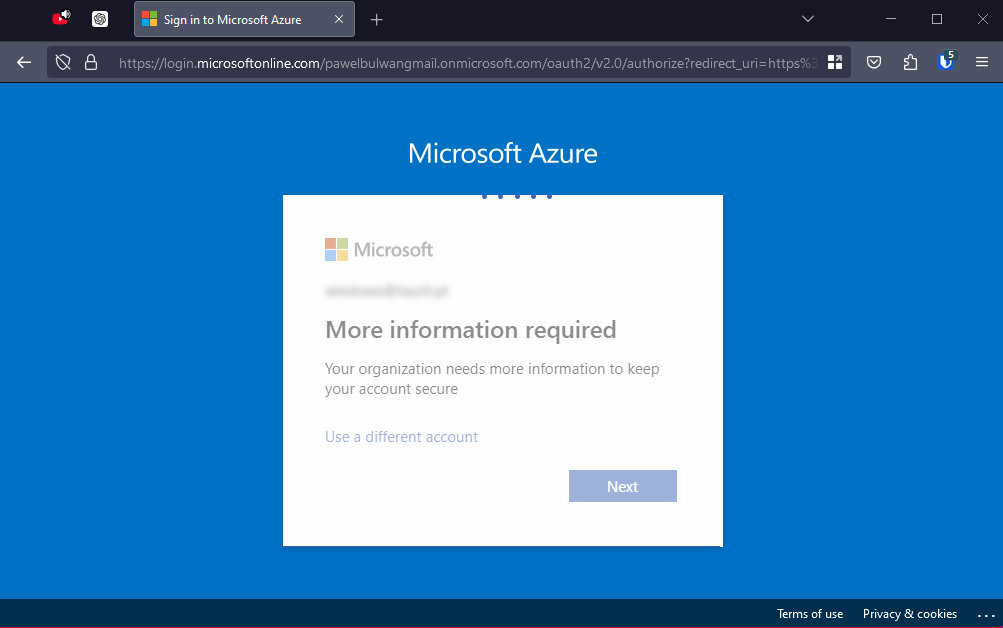Go back to the previous page
Screen dimensions: 1003x628
click(x=24, y=62)
